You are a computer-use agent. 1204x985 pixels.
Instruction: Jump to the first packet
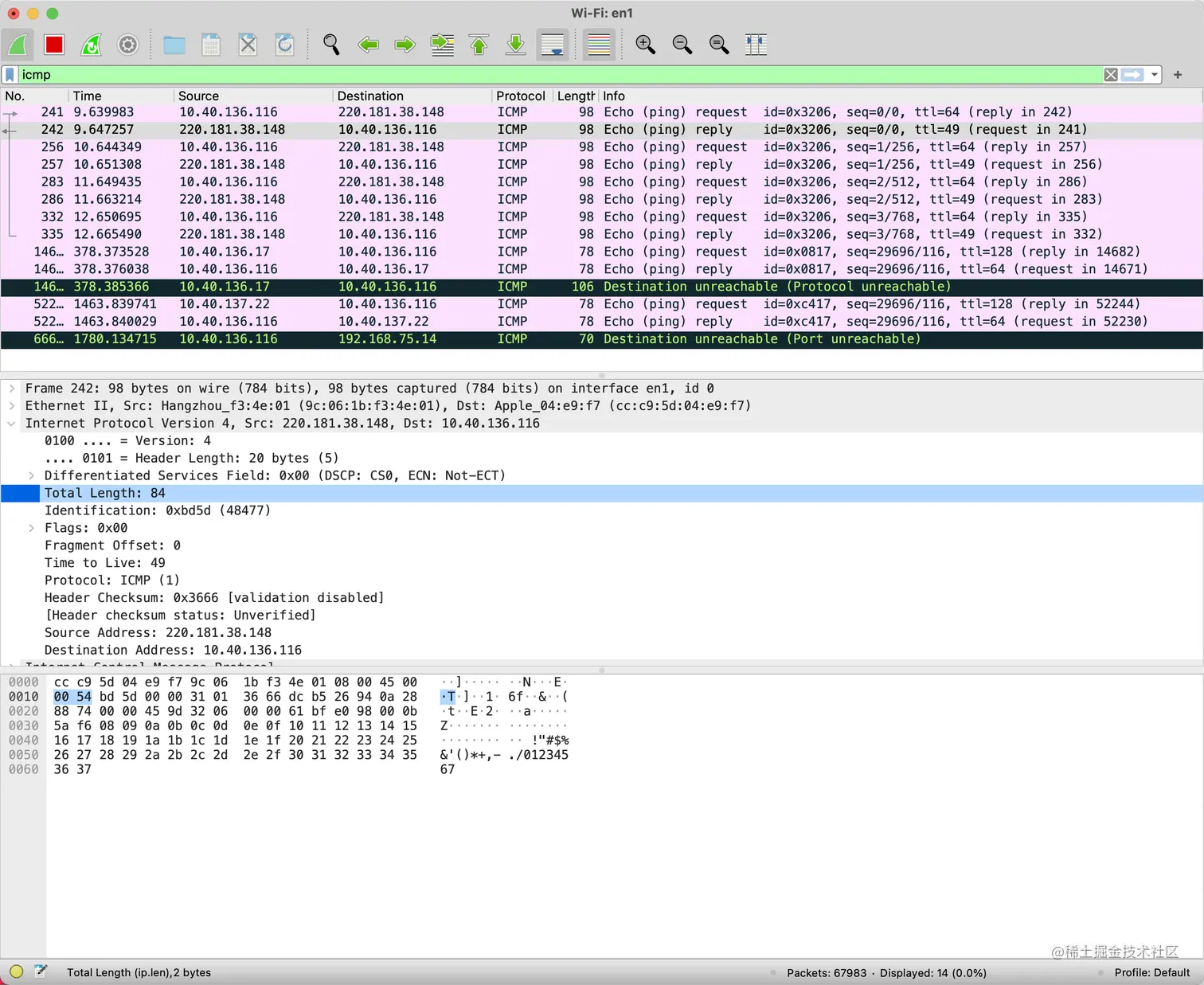(479, 45)
